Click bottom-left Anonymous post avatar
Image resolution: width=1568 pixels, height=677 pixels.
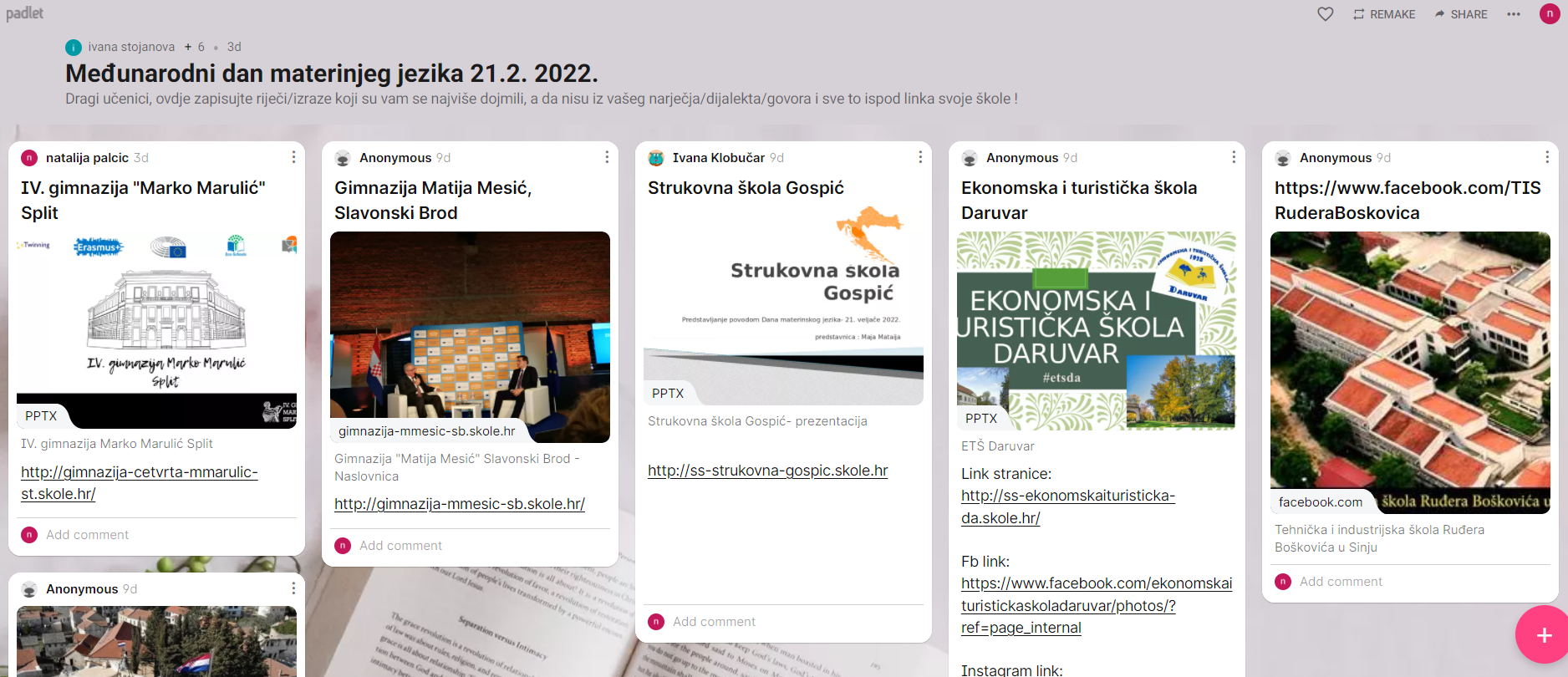29,589
